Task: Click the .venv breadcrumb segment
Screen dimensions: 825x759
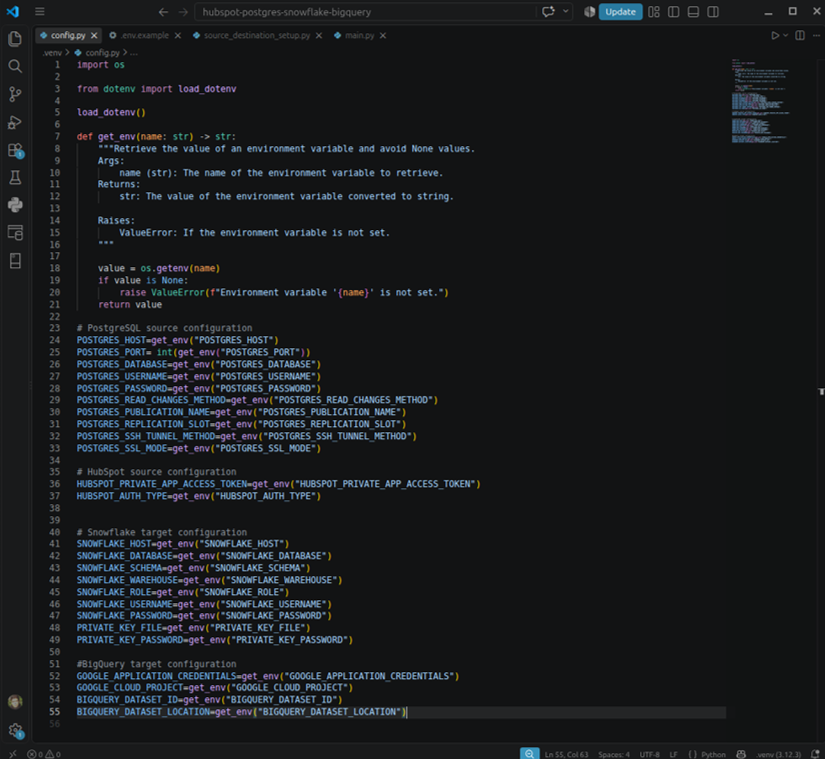Action: click(52, 53)
